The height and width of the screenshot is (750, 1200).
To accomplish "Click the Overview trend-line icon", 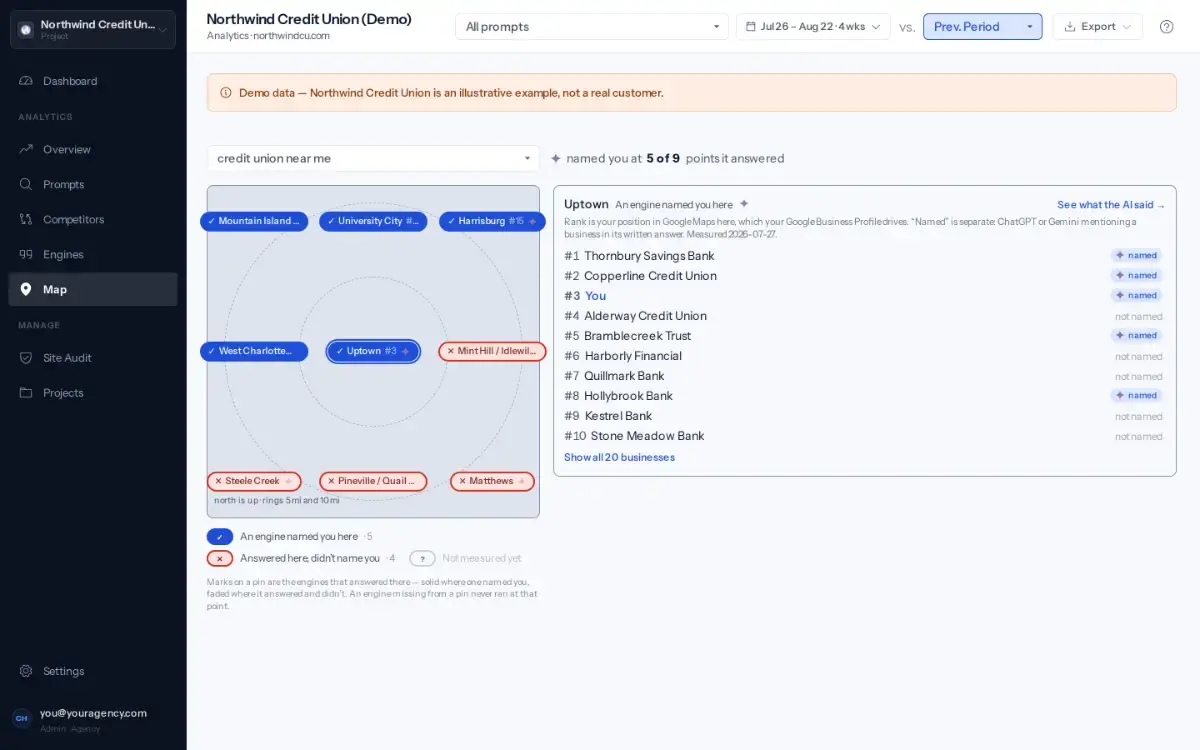I will 26,149.
